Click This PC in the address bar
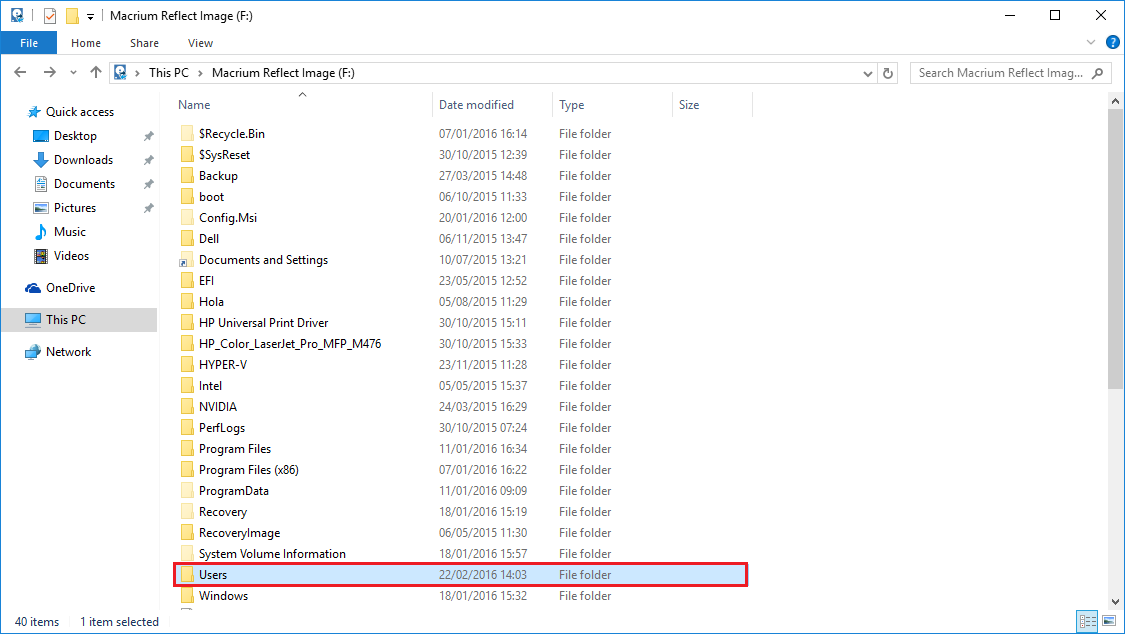1125x634 pixels. [169, 72]
